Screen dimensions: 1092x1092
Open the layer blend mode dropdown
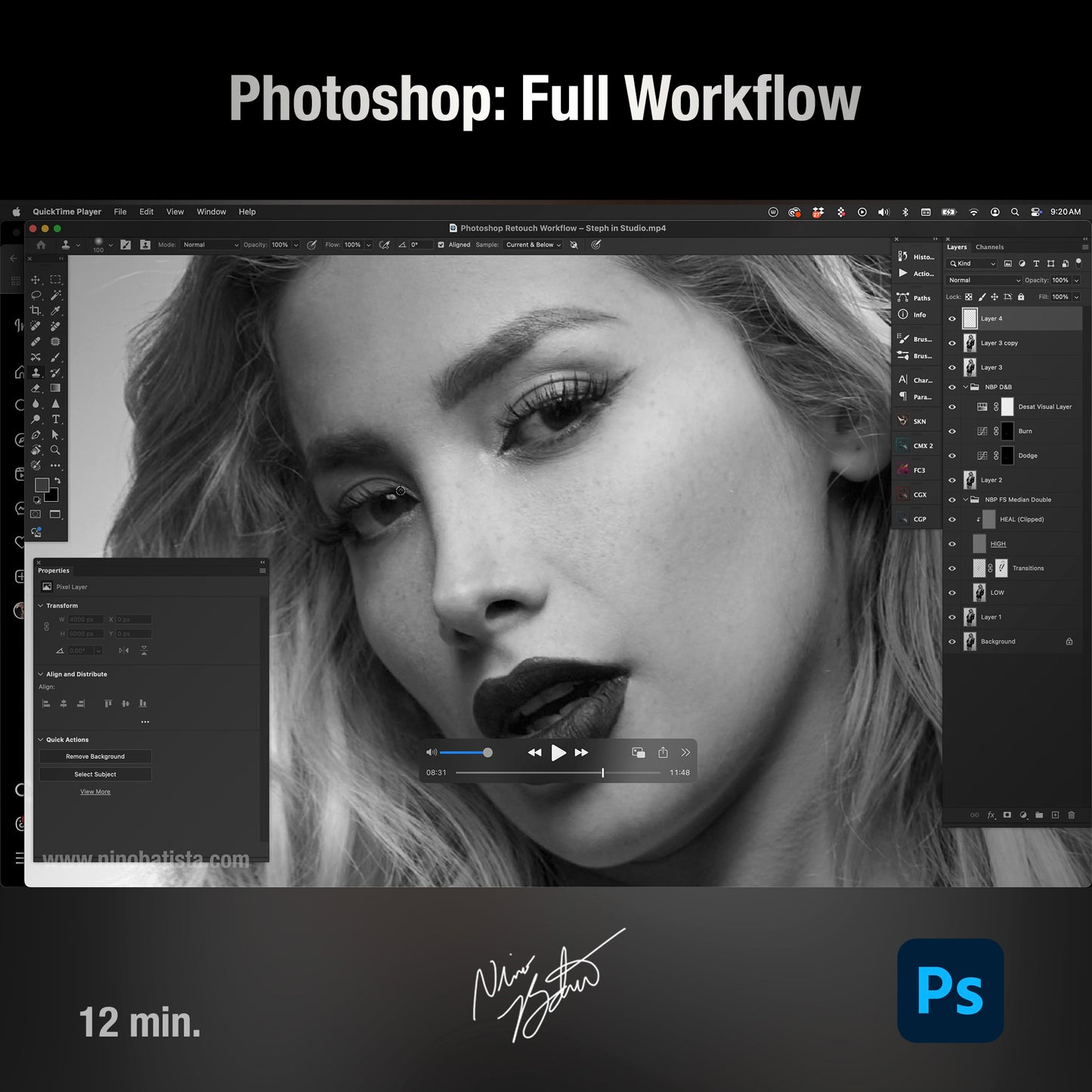click(982, 280)
